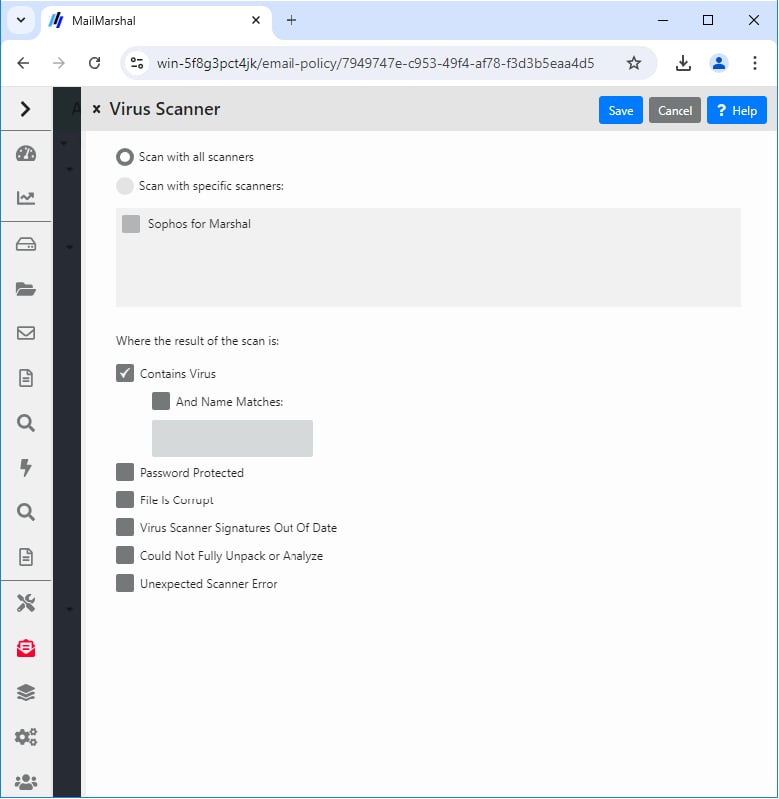779x799 pixels.
Task: Click the upper magnifier search icon
Action: (x=25, y=423)
